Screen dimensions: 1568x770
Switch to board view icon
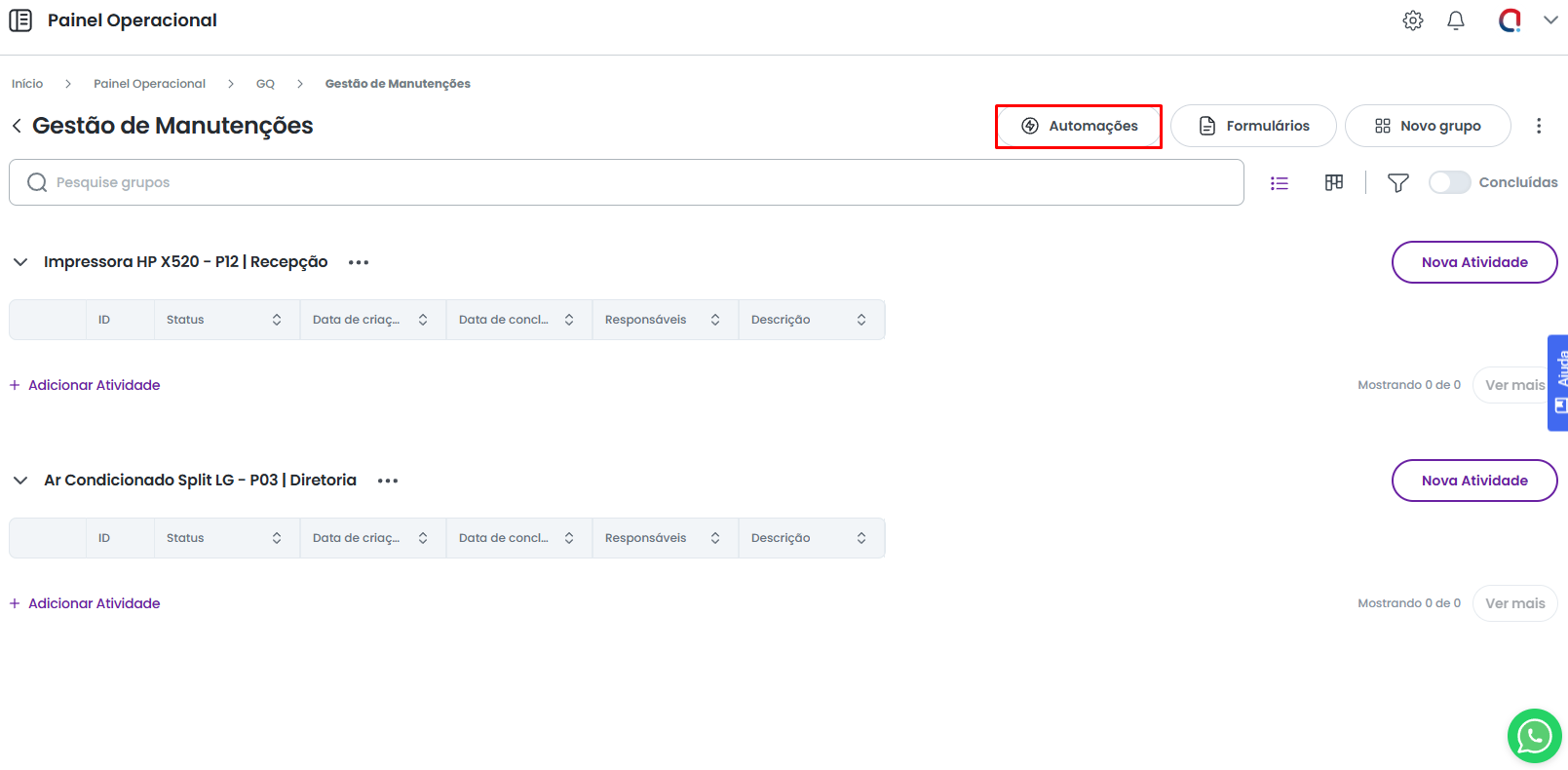(1333, 182)
